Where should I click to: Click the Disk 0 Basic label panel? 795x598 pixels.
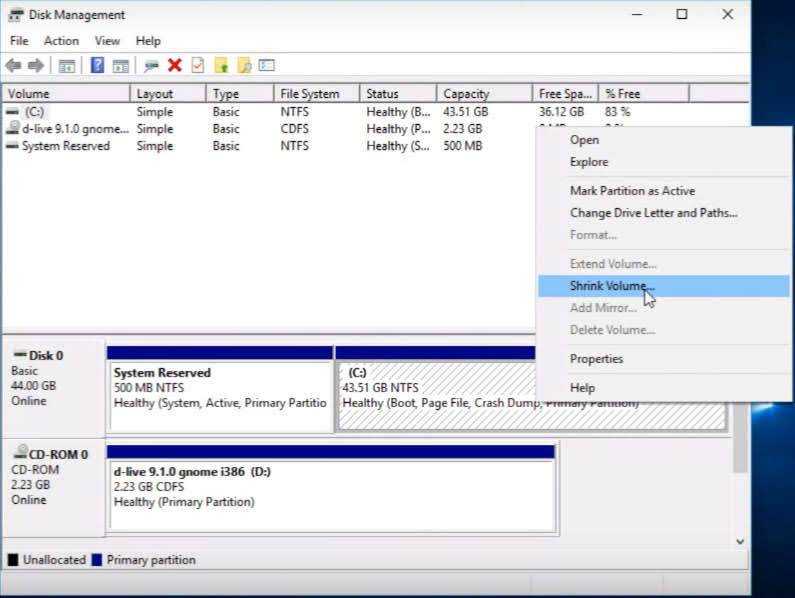coord(53,388)
